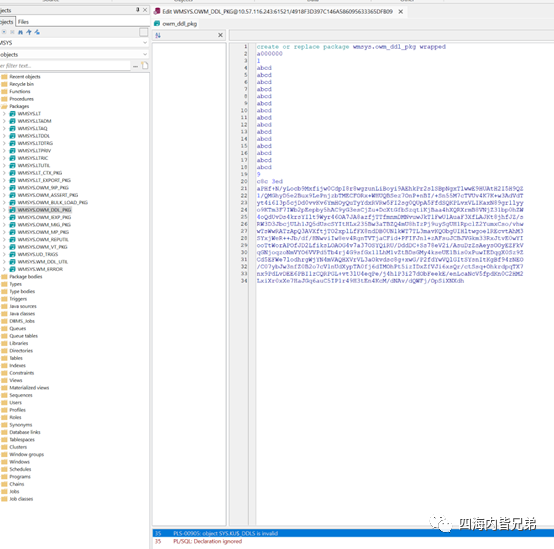Expand the WMSYS.UD_TRIGS package node
554x549 pixels.
(4, 255)
